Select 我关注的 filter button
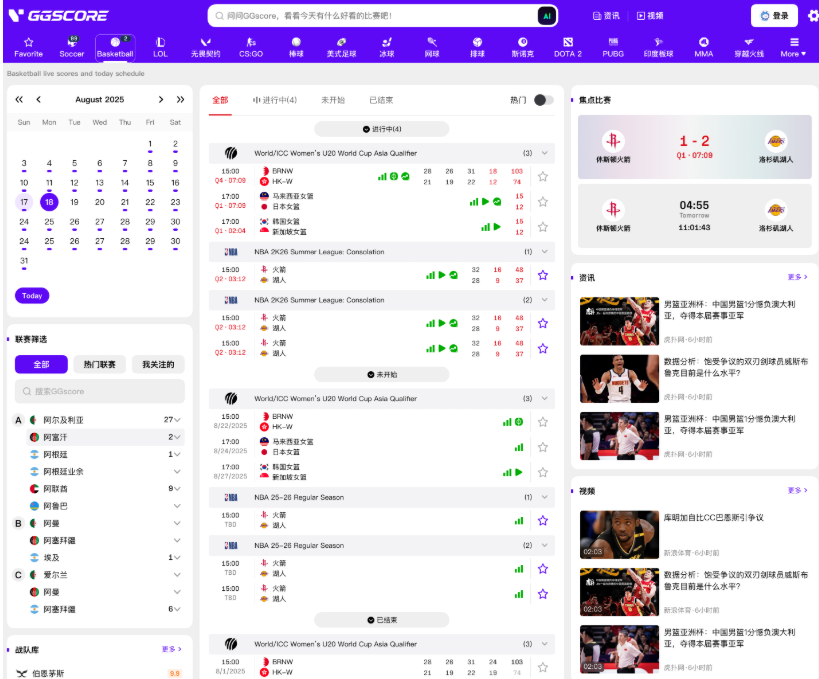 click(x=158, y=365)
